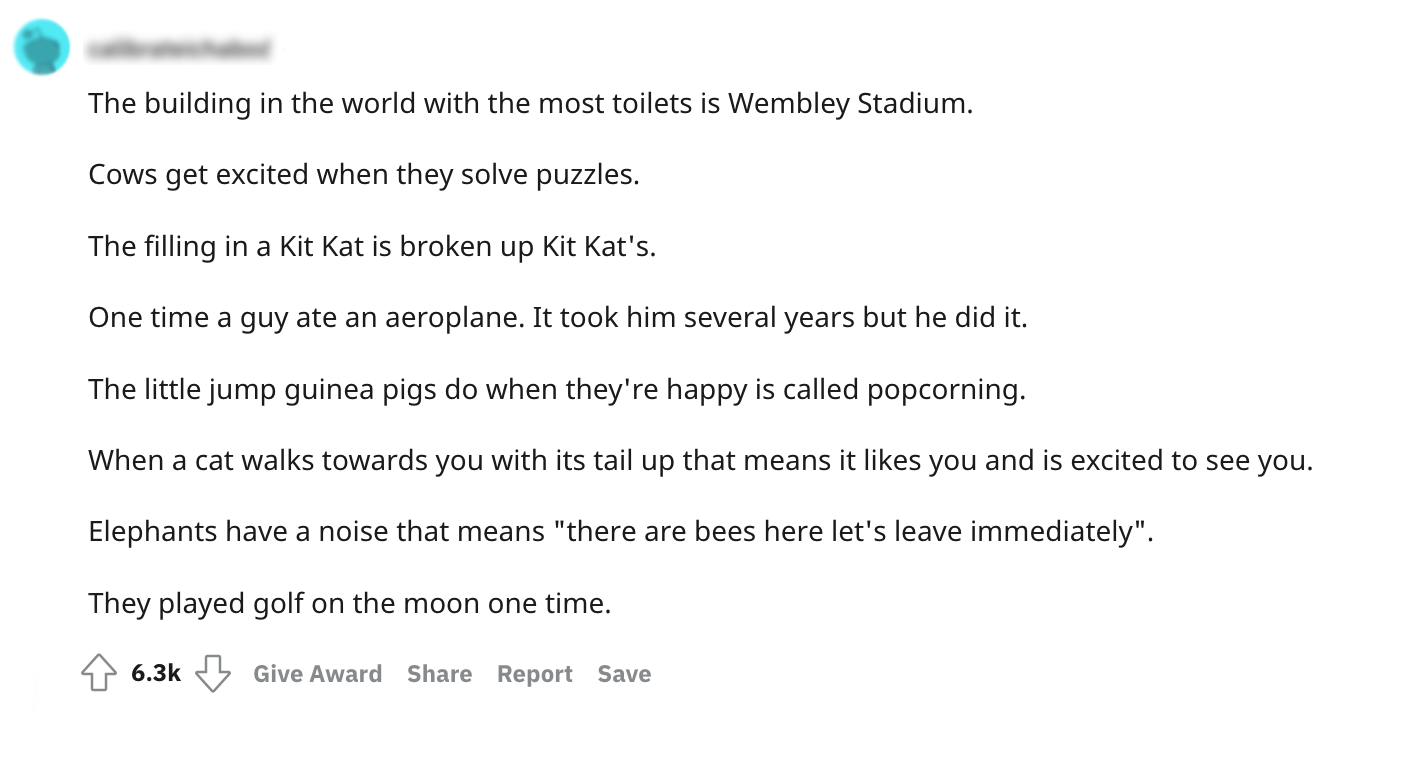Share this comment
This screenshot has width=1402, height=776.
tap(439, 674)
